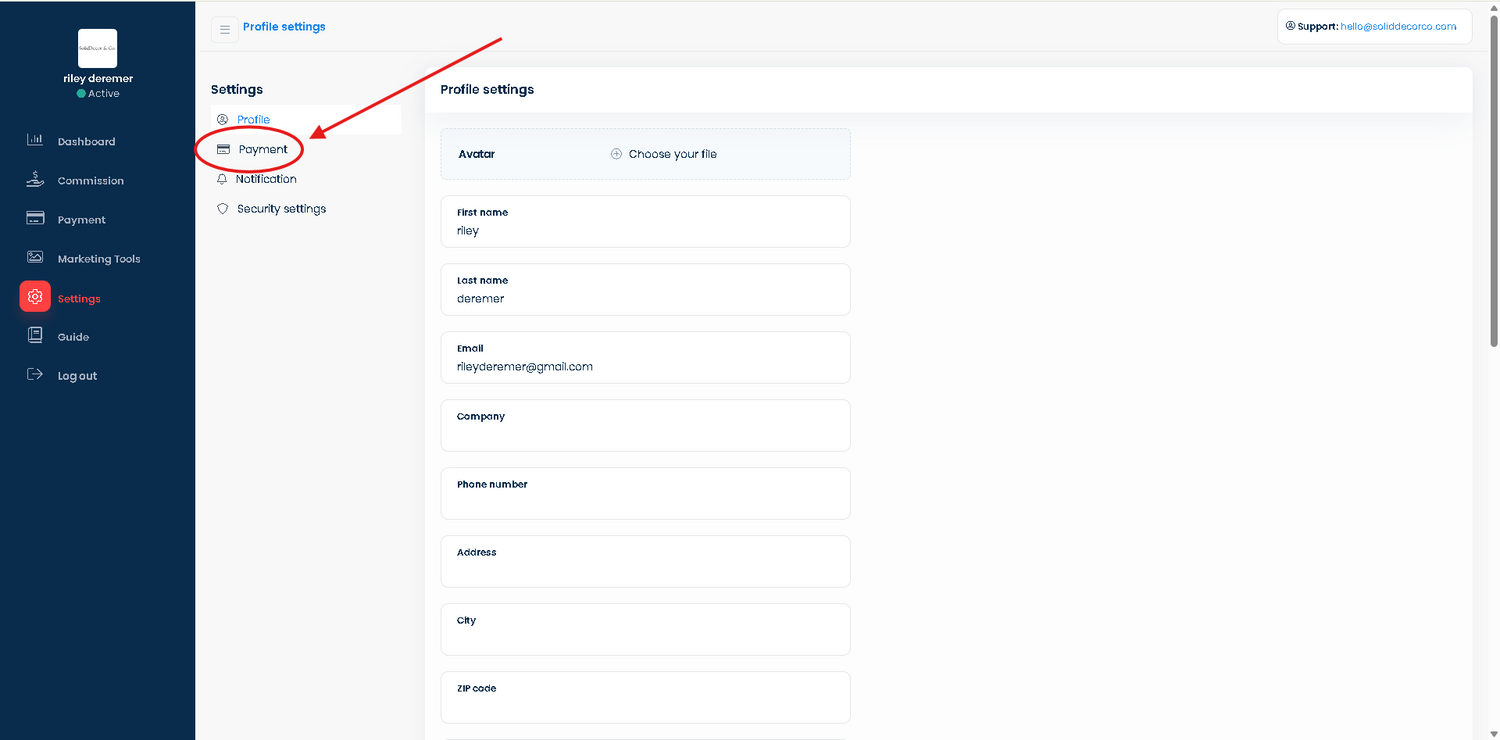Open Payment from the sidebar card icon
Viewport: 1500px width, 740px height.
tap(35, 219)
